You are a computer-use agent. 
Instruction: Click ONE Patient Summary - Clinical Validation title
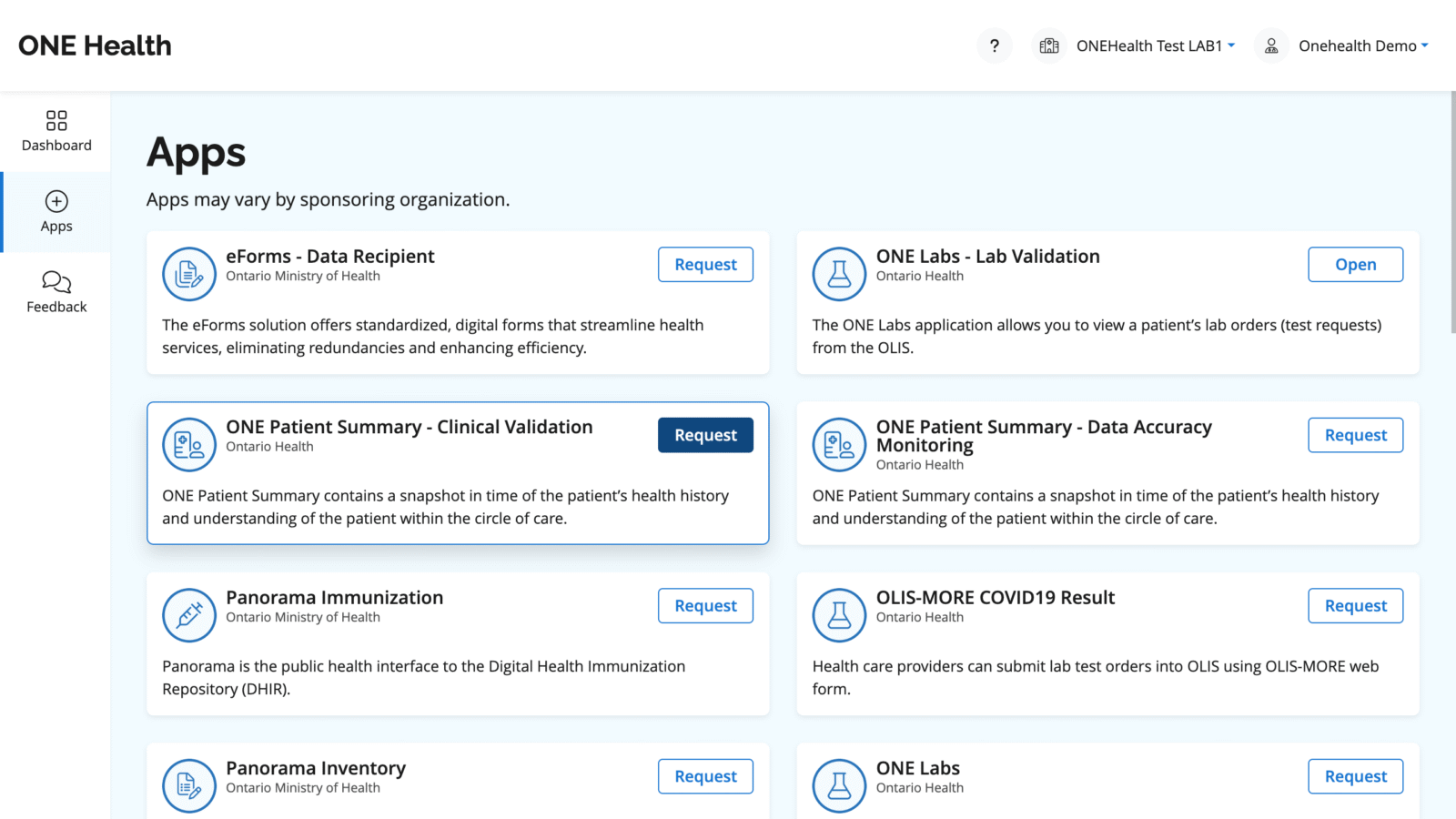click(x=409, y=427)
